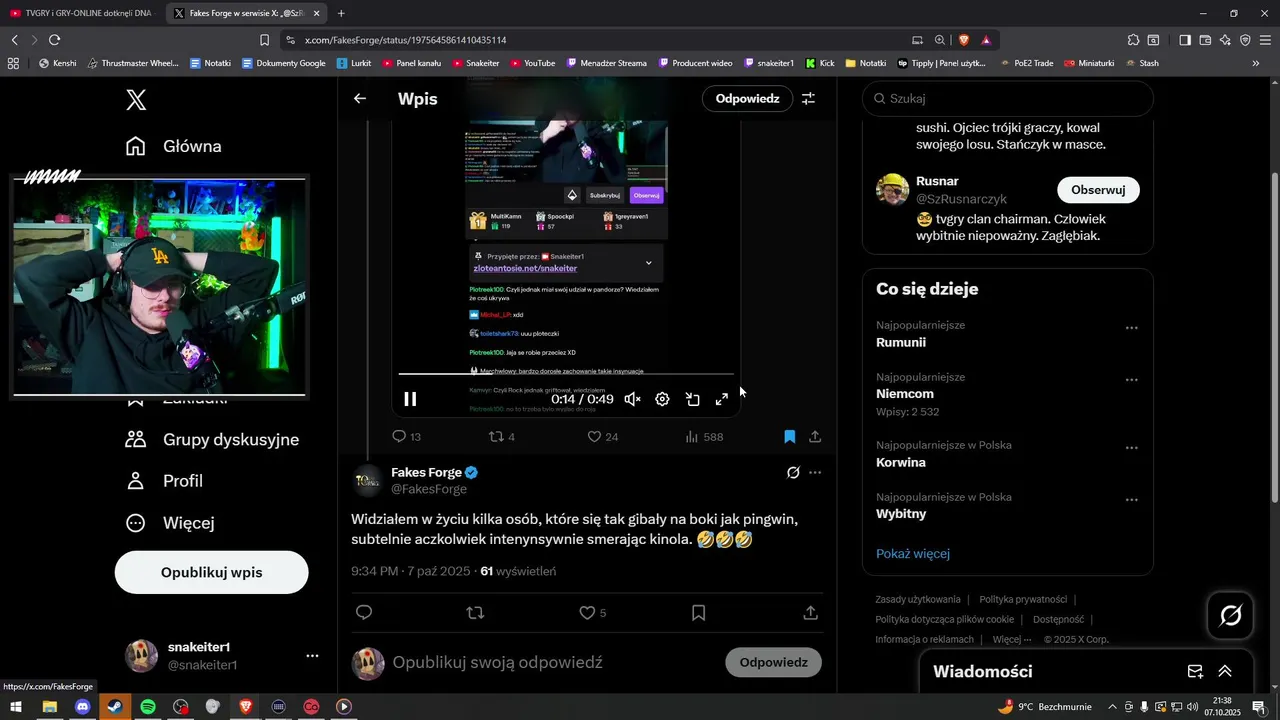Click the 61 wyświetleń view count
This screenshot has height=720, width=1280.
tap(518, 571)
